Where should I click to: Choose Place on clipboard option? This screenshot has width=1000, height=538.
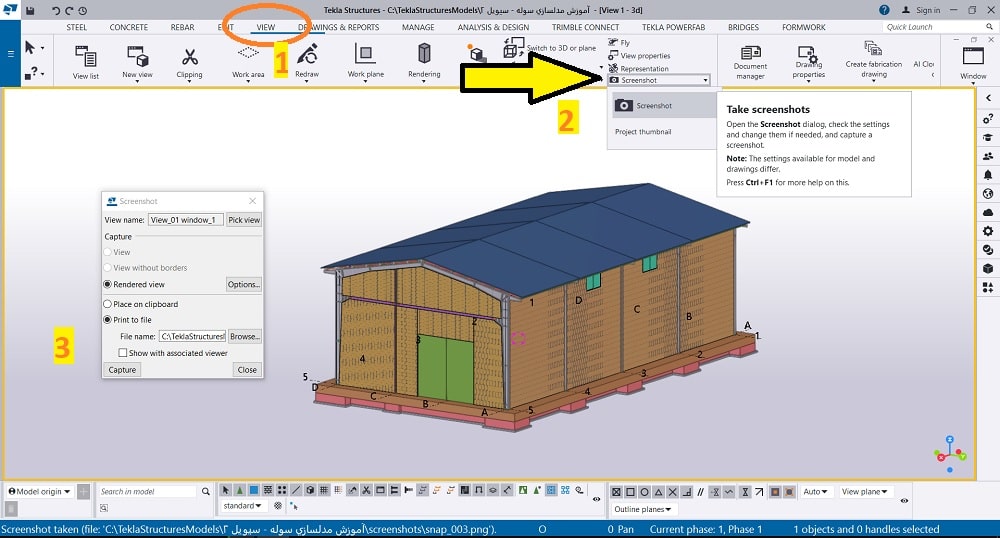pyautogui.click(x=108, y=304)
